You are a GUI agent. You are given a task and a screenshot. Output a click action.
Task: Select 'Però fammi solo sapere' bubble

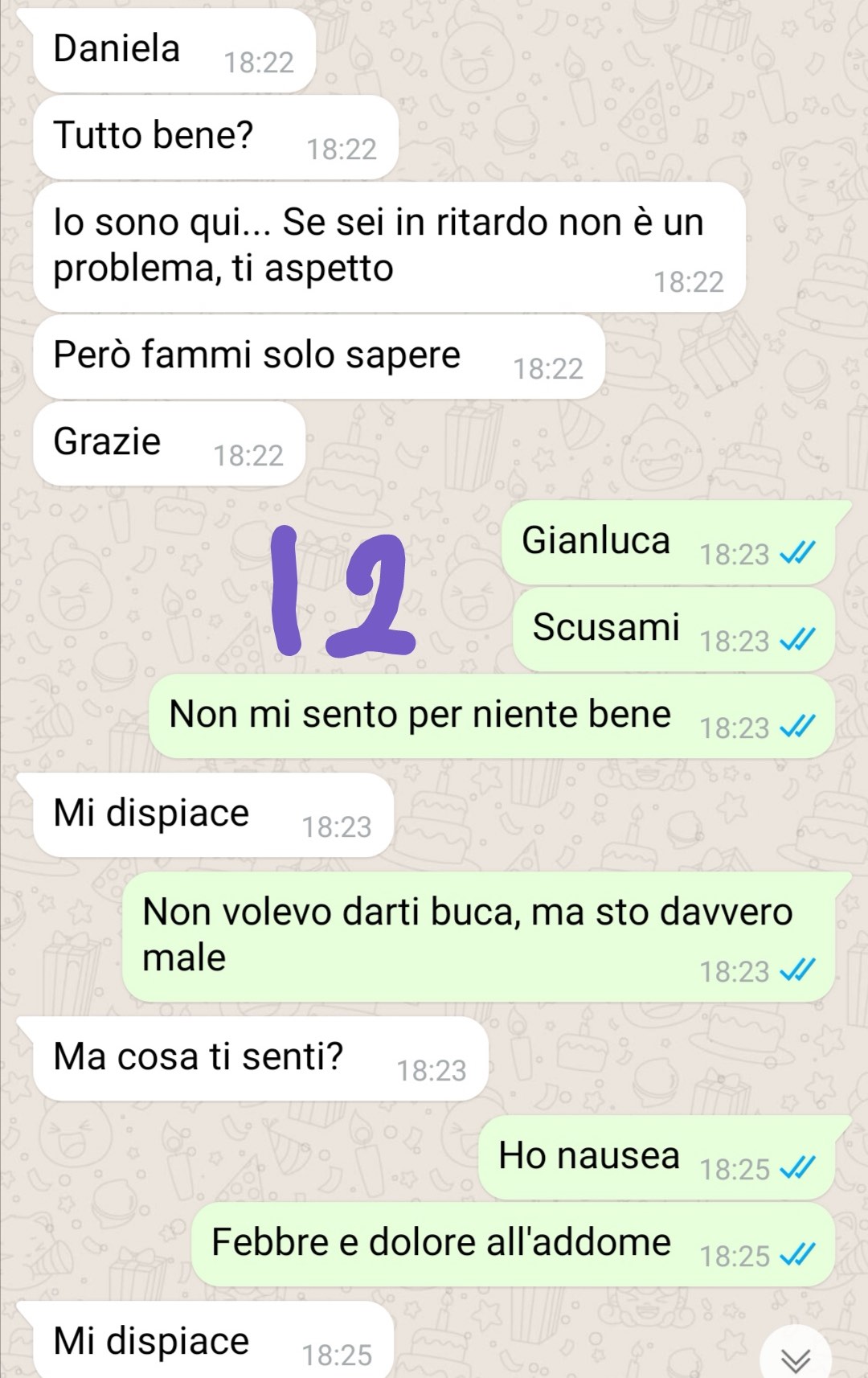318,357
